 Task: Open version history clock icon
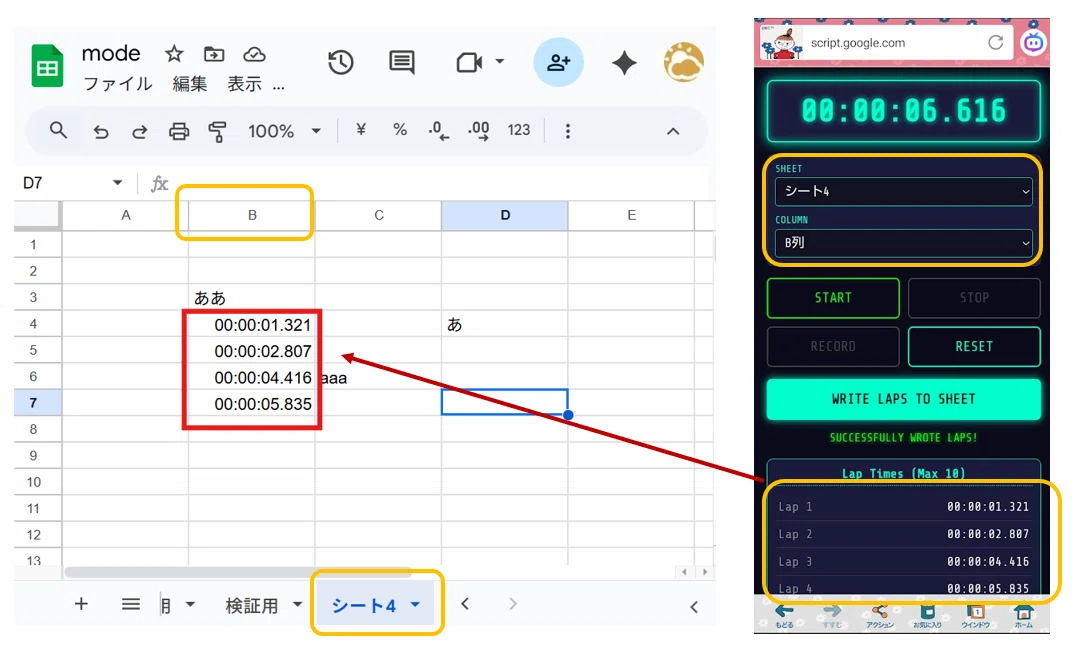click(341, 63)
